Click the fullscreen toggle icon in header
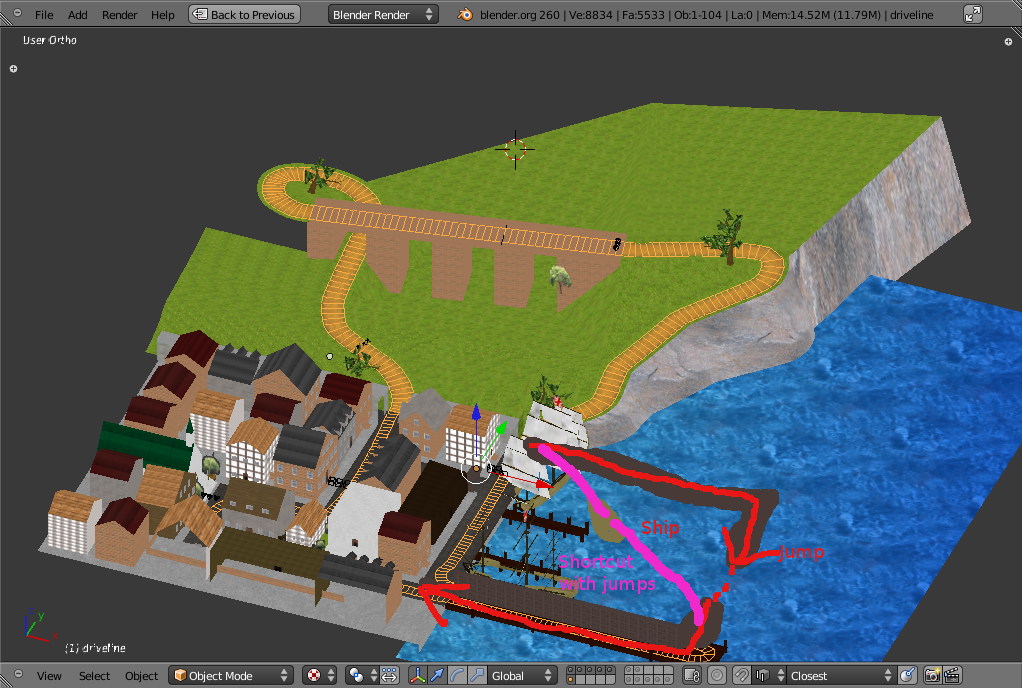 click(973, 15)
